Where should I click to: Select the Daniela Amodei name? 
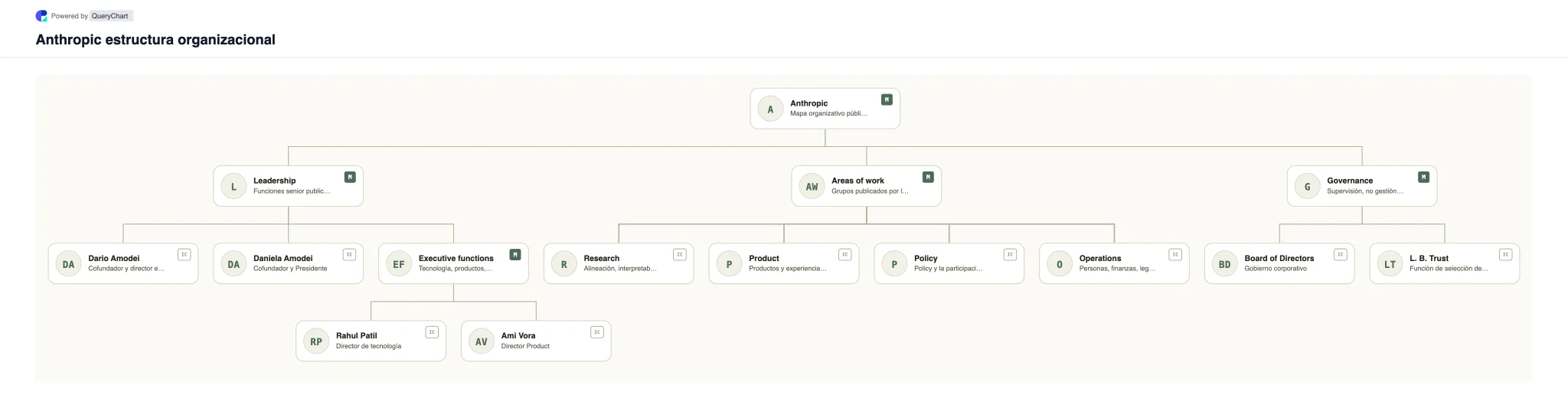tap(283, 258)
